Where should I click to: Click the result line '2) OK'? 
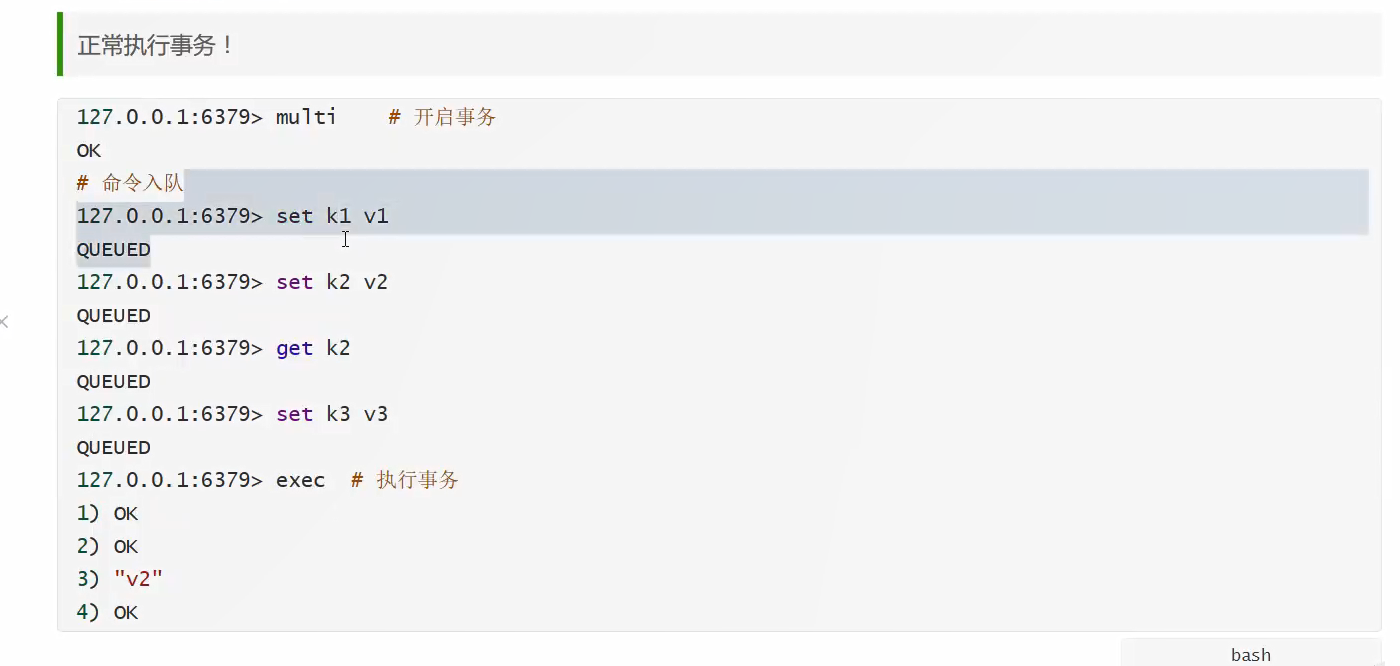click(x=107, y=546)
